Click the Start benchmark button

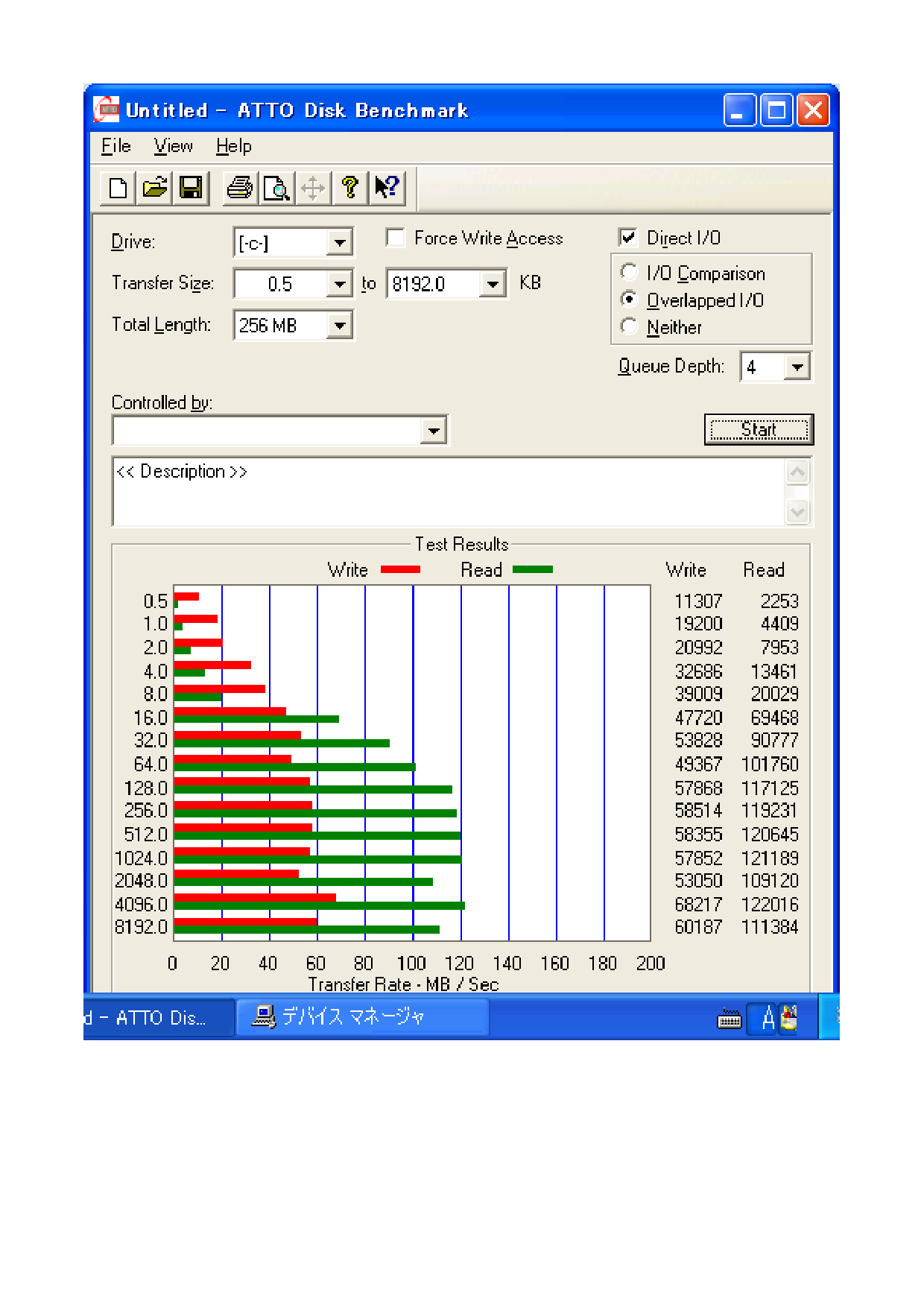[759, 430]
